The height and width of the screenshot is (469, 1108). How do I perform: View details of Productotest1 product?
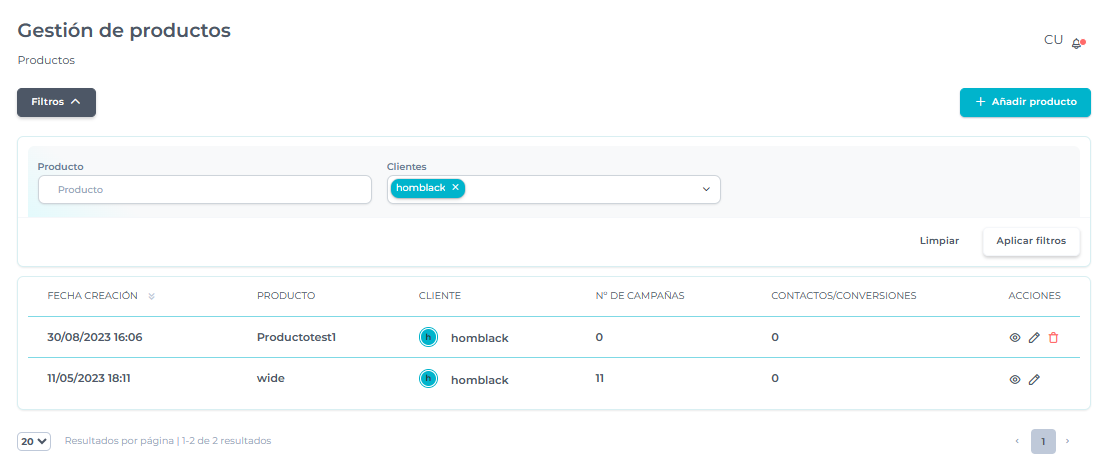tap(1014, 338)
